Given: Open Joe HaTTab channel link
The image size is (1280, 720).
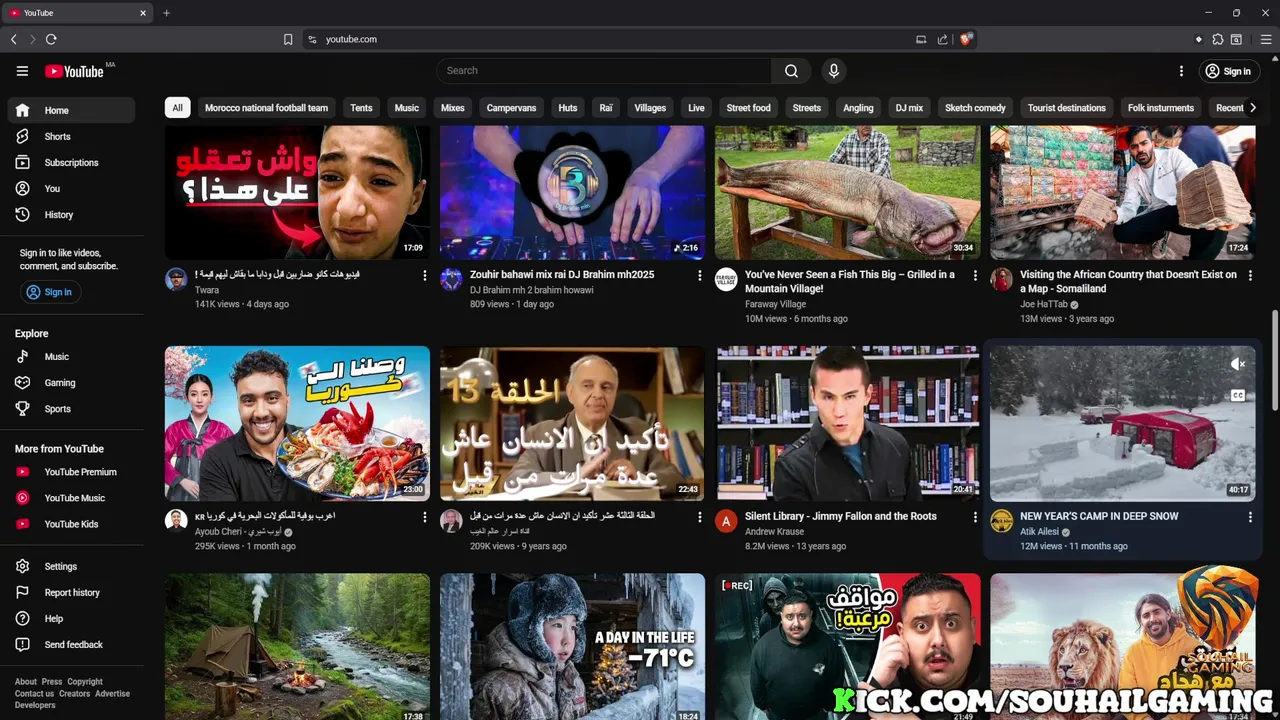Looking at the screenshot, I should [x=1044, y=304].
